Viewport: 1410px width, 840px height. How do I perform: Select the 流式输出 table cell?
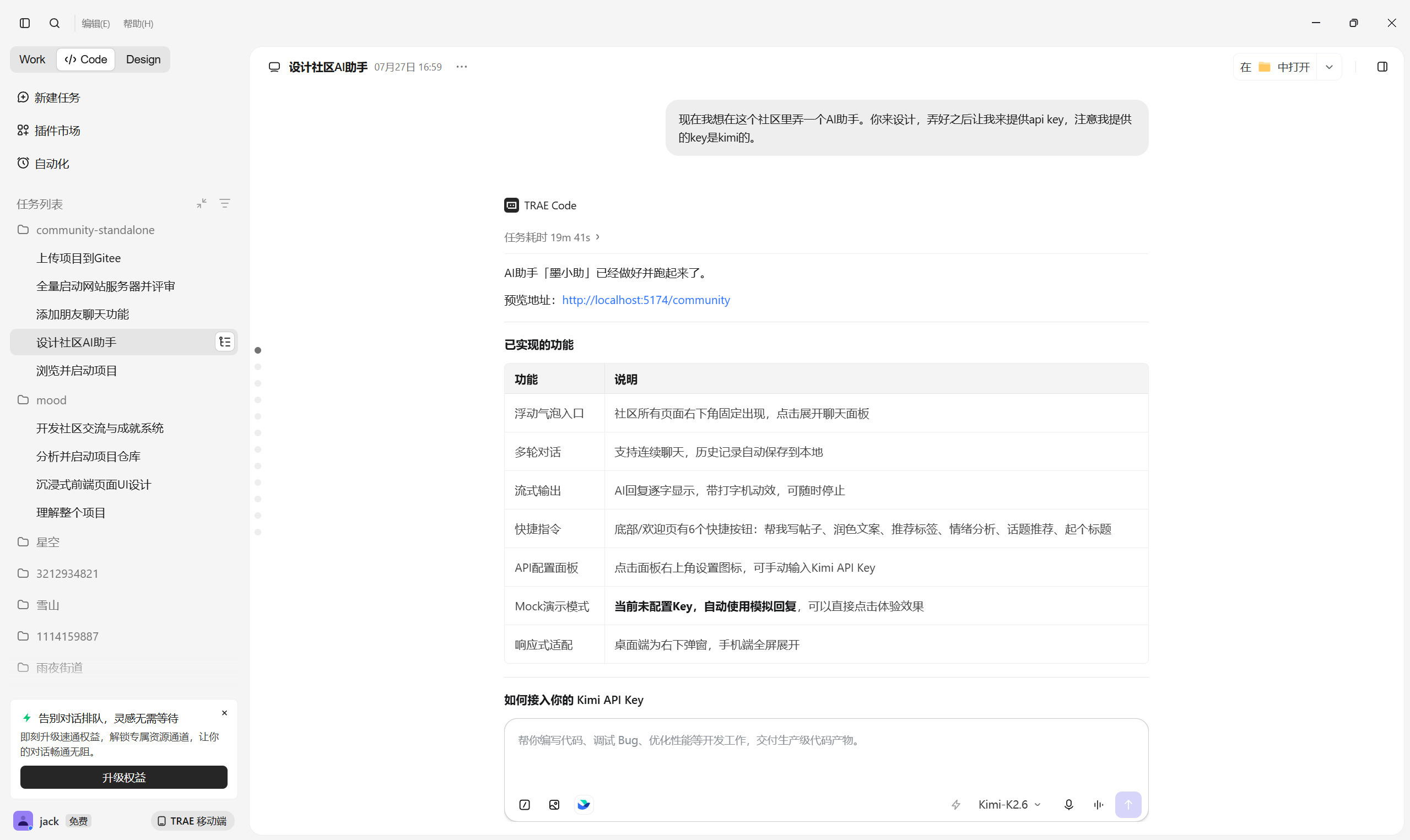click(x=554, y=491)
